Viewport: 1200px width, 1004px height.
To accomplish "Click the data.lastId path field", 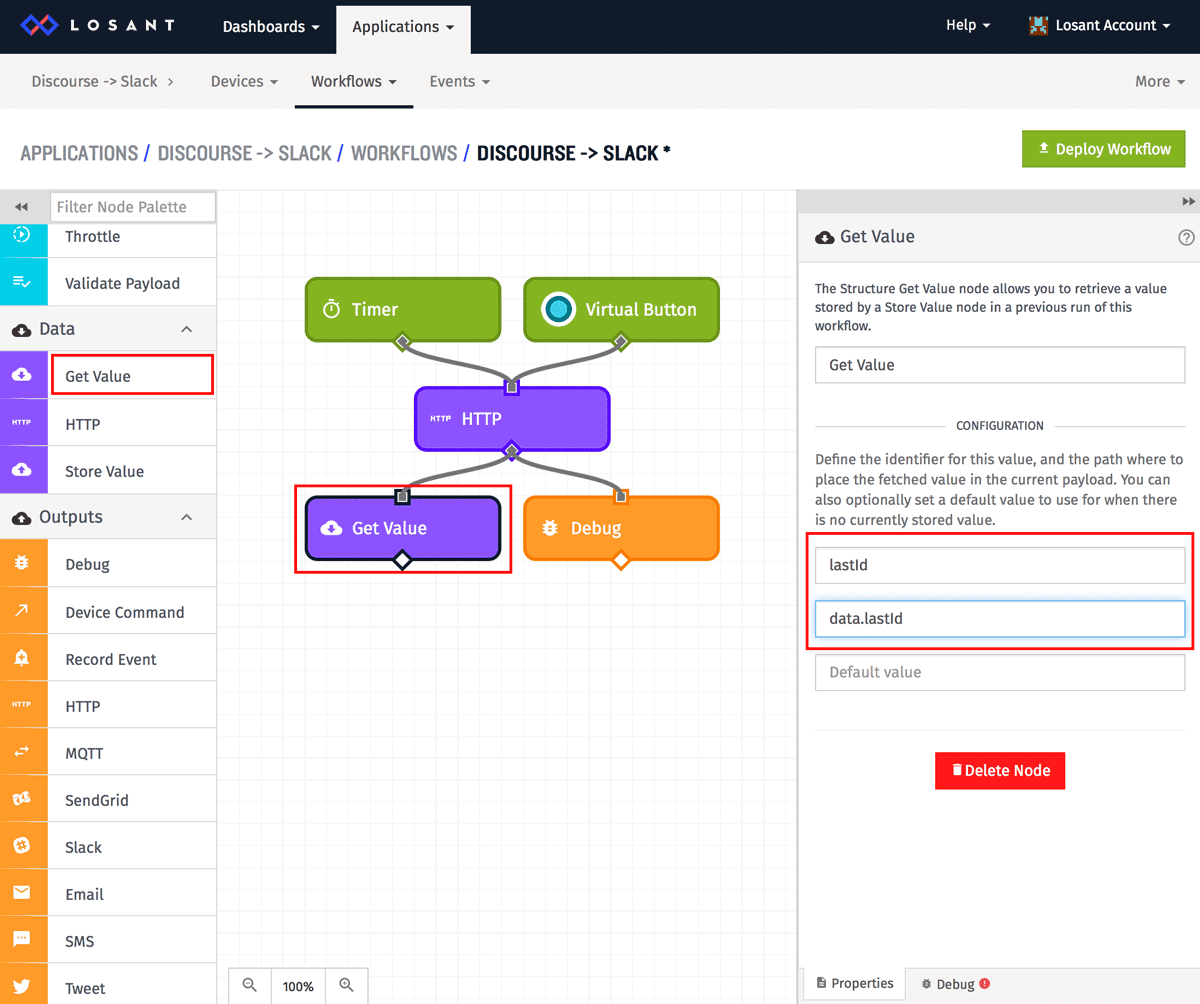I will click(999, 619).
